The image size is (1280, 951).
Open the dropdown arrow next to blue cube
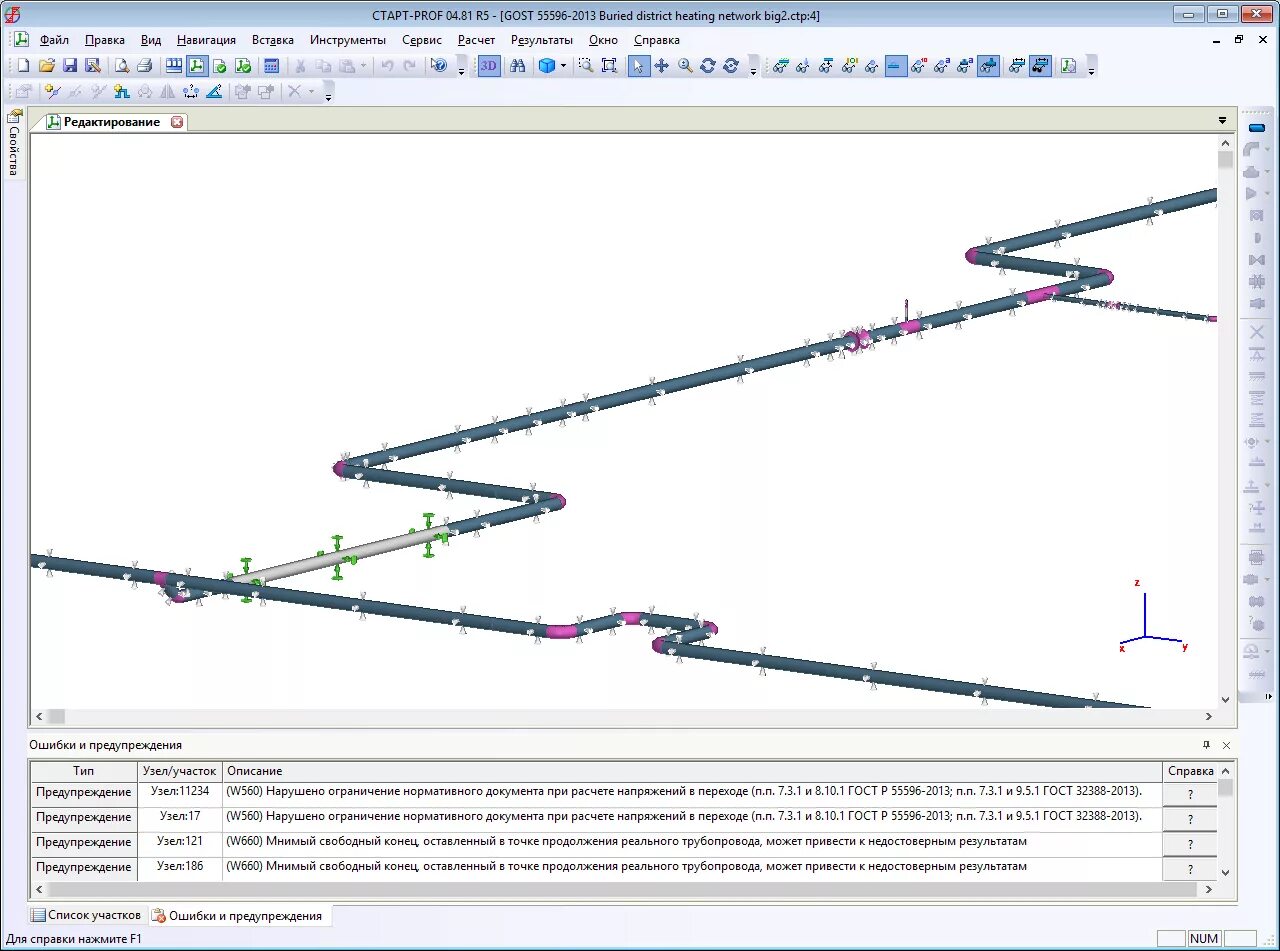[563, 66]
